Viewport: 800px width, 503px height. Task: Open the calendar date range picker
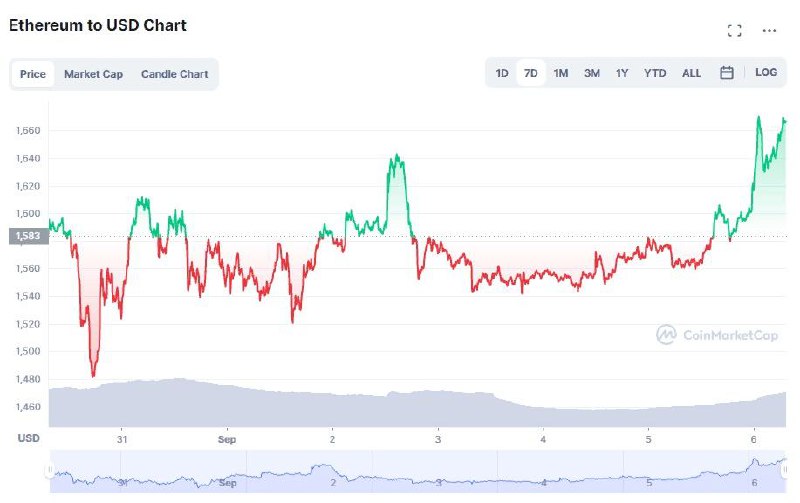(x=727, y=73)
